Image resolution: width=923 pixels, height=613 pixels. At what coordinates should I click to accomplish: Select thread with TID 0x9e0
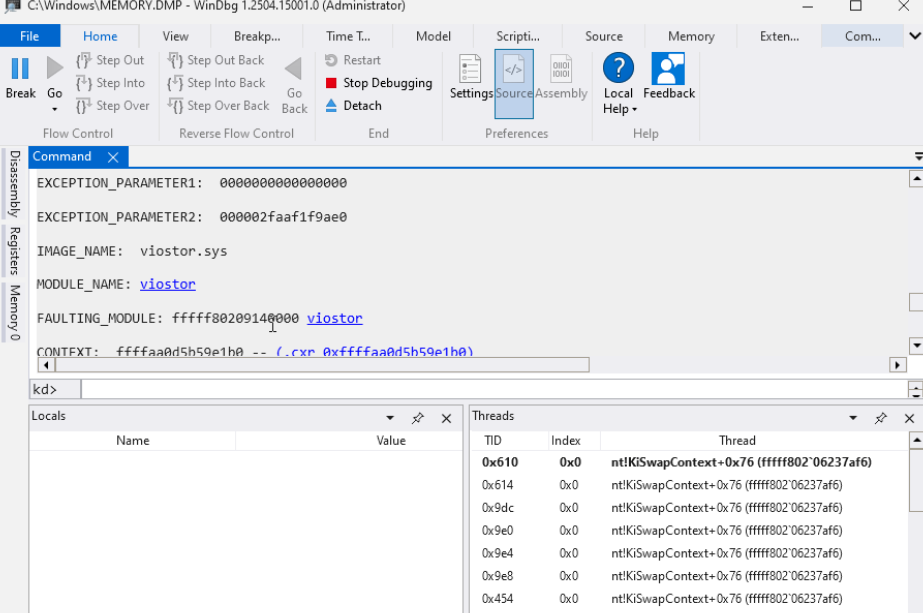tap(690, 531)
